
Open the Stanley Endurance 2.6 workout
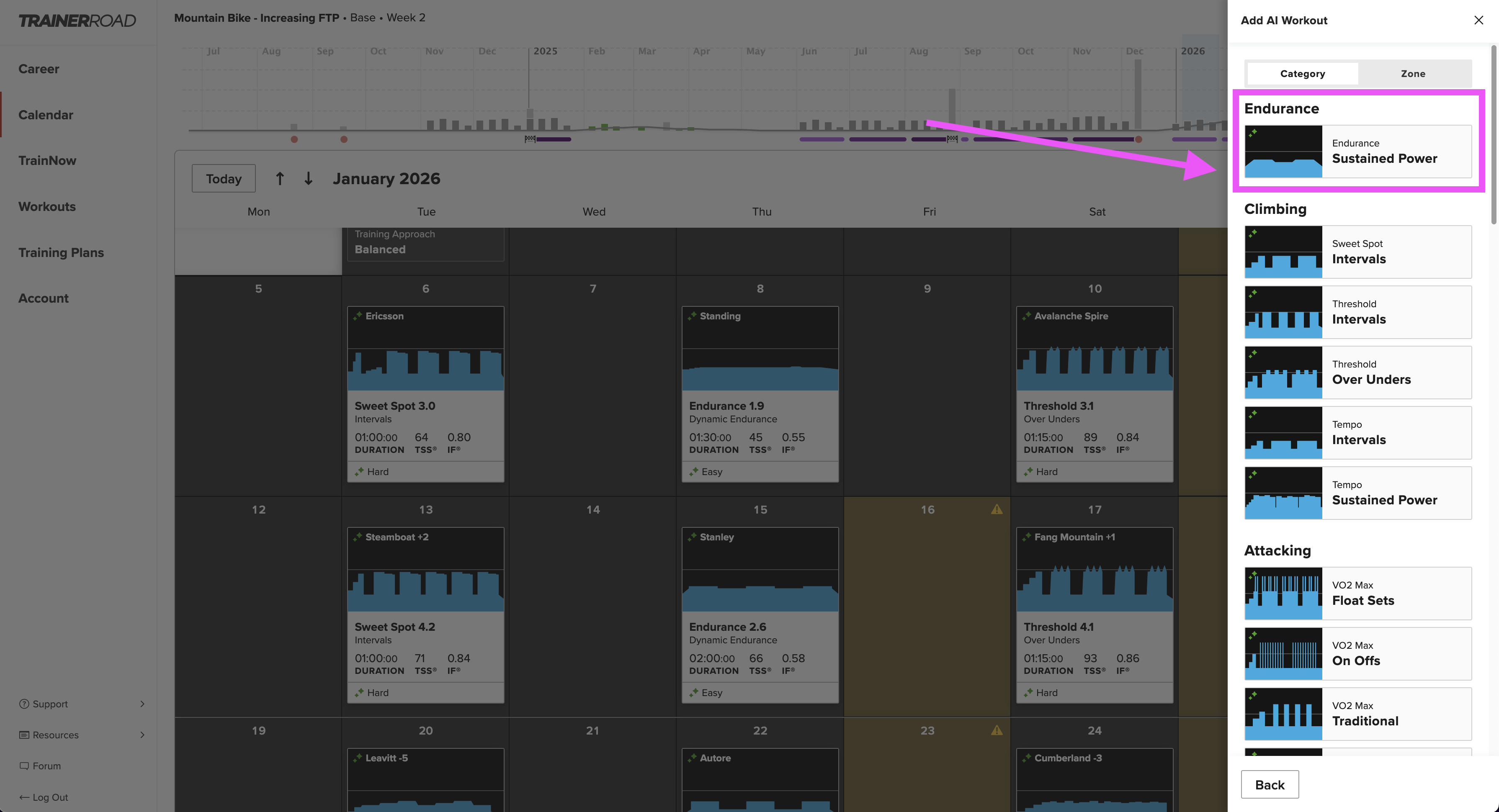(x=760, y=615)
